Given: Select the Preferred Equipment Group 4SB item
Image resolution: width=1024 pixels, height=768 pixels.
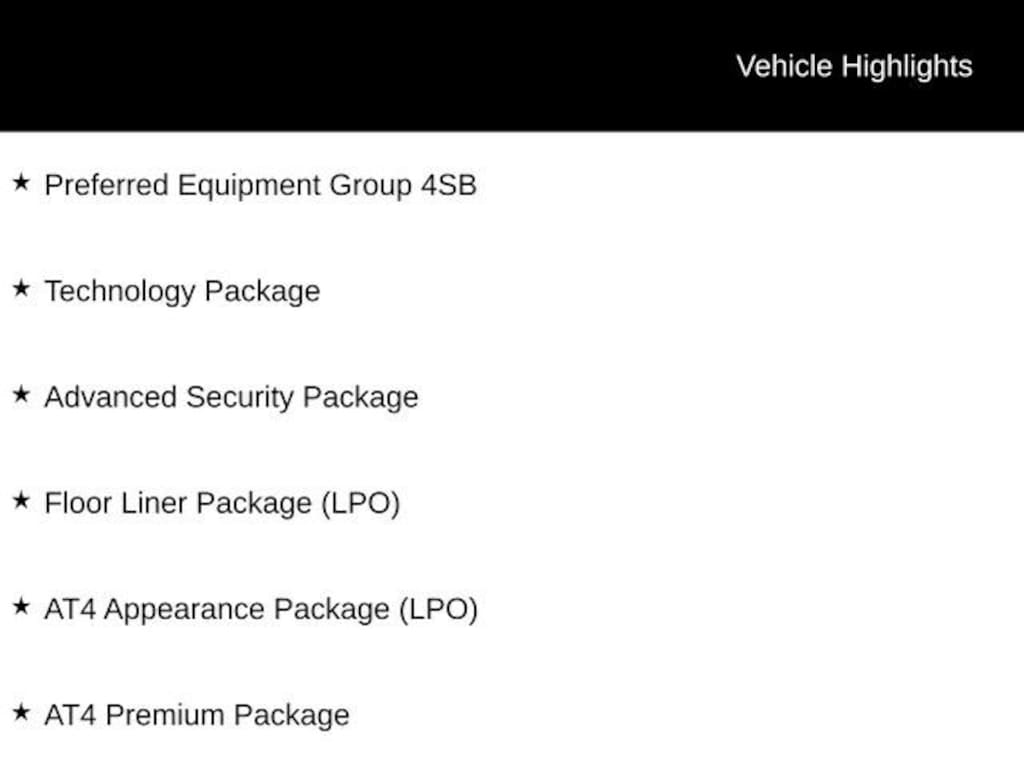Looking at the screenshot, I should point(261,185).
